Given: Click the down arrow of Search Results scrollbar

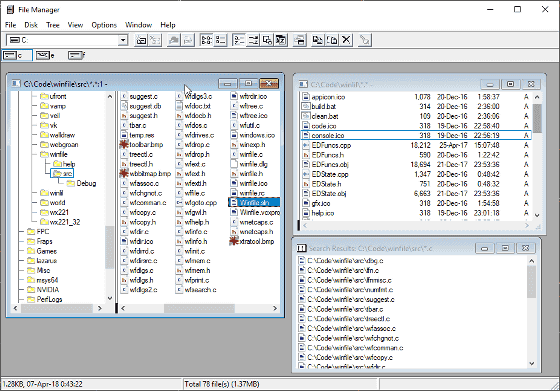Looking at the screenshot, I should pyautogui.click(x=531, y=364).
